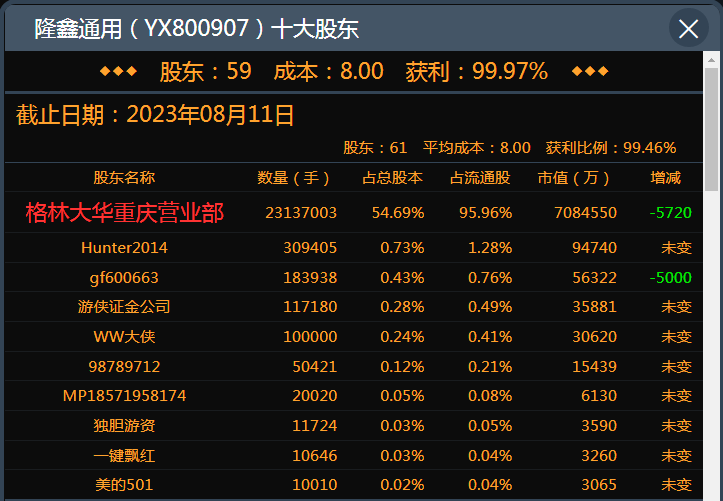Viewport: 723px width, 501px height.
Task: Open the Hunter2014 shareholder row
Action: (124, 247)
